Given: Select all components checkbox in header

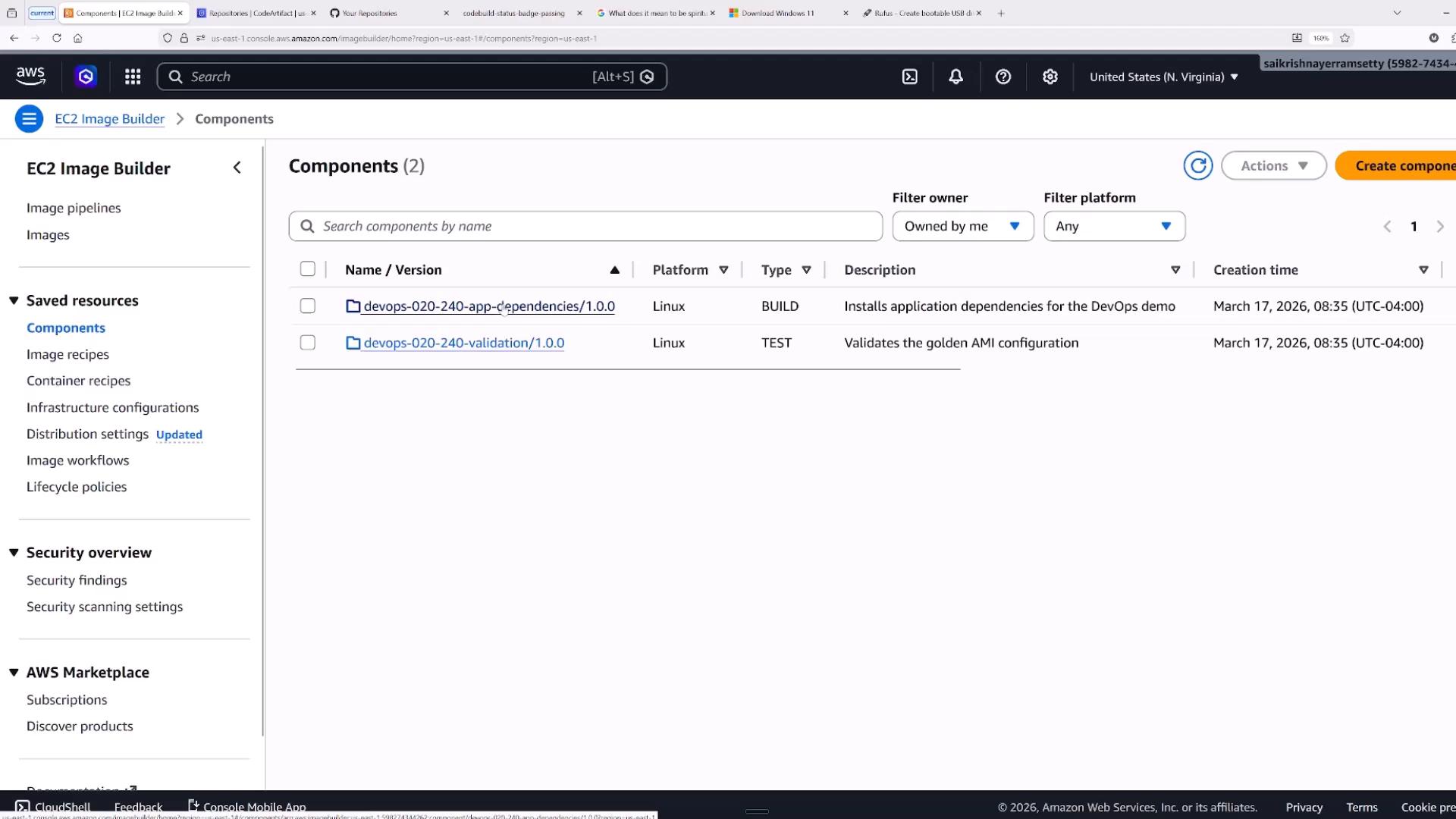Looking at the screenshot, I should (x=307, y=269).
